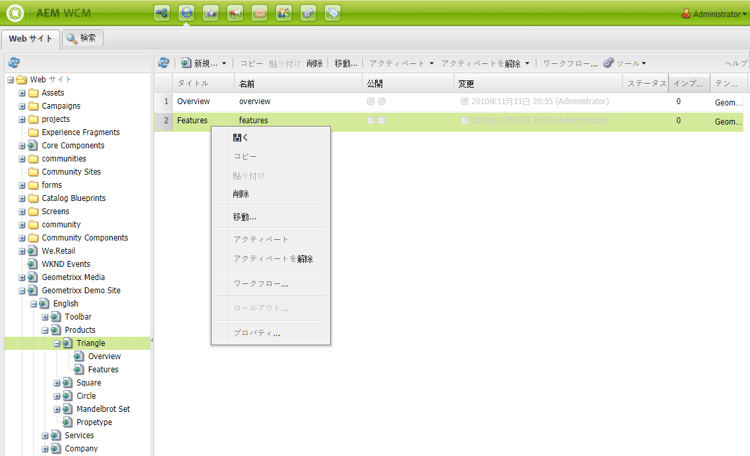Collapse the Triangle tree node
The width and height of the screenshot is (750, 456).
pos(57,344)
